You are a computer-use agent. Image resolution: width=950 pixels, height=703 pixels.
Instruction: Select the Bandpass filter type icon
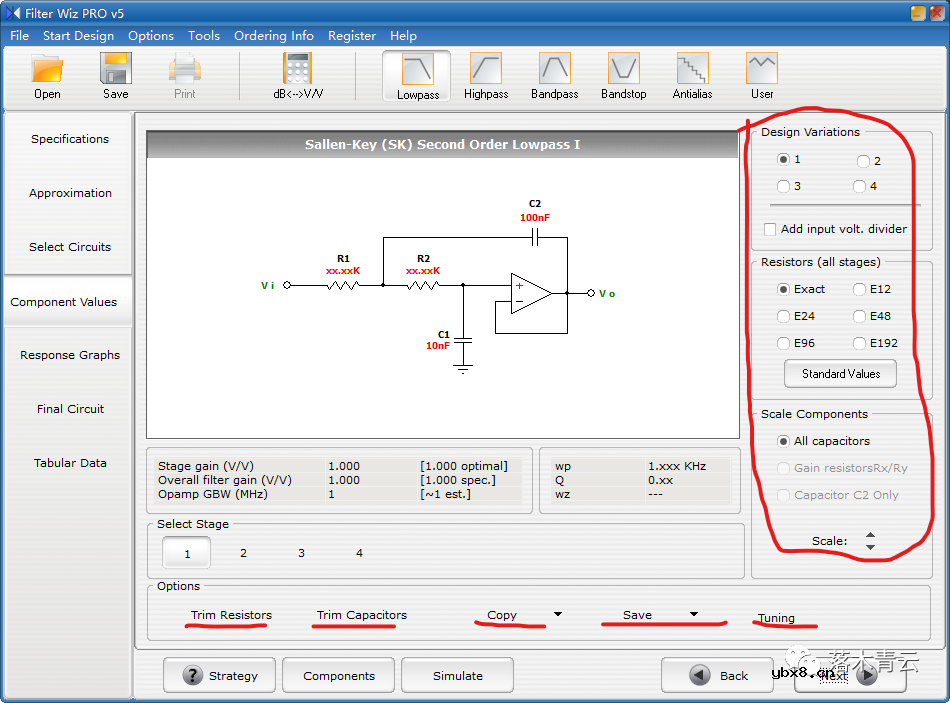pos(554,69)
